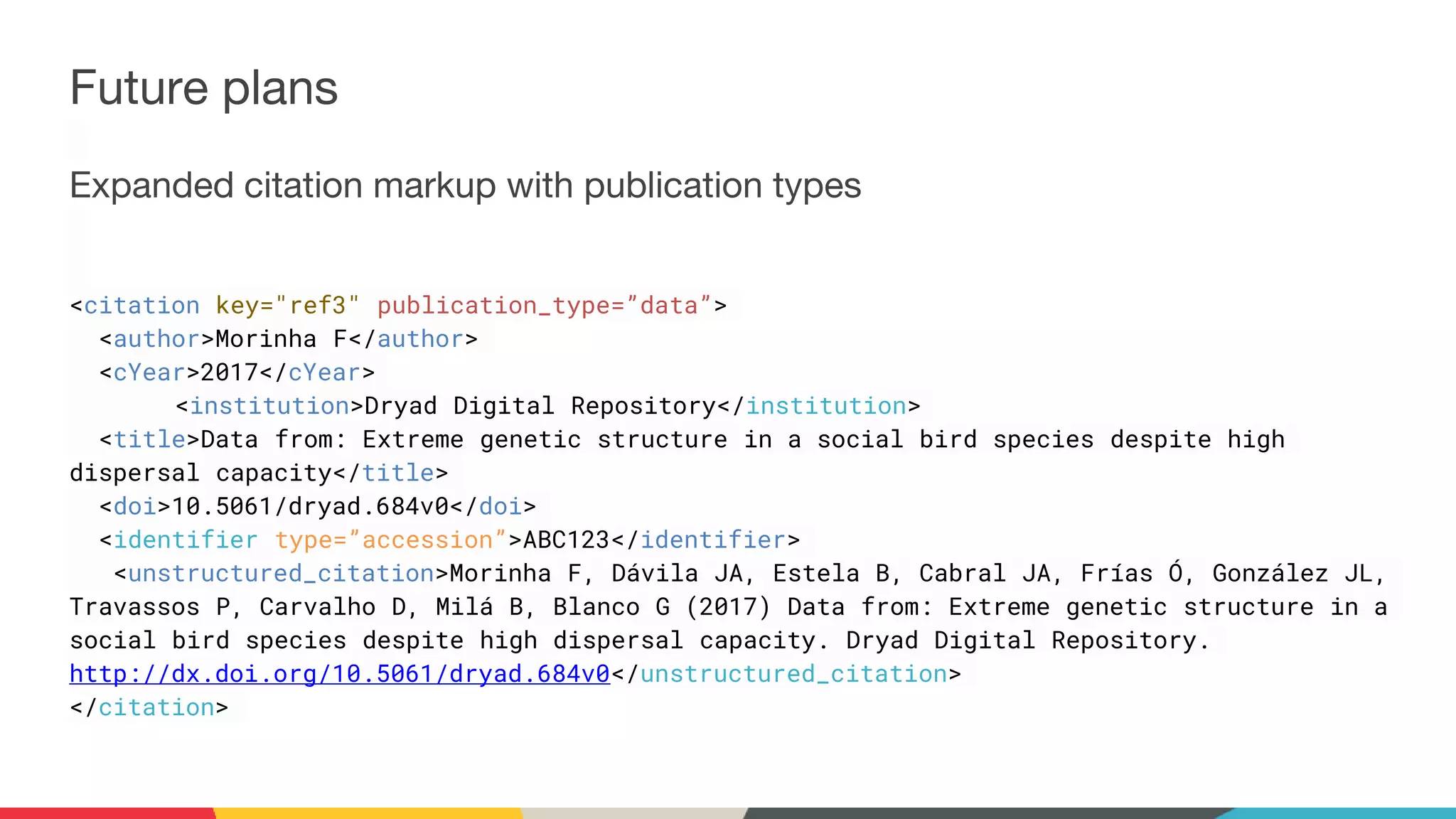Click the type="accession" attribute

click(x=391, y=540)
